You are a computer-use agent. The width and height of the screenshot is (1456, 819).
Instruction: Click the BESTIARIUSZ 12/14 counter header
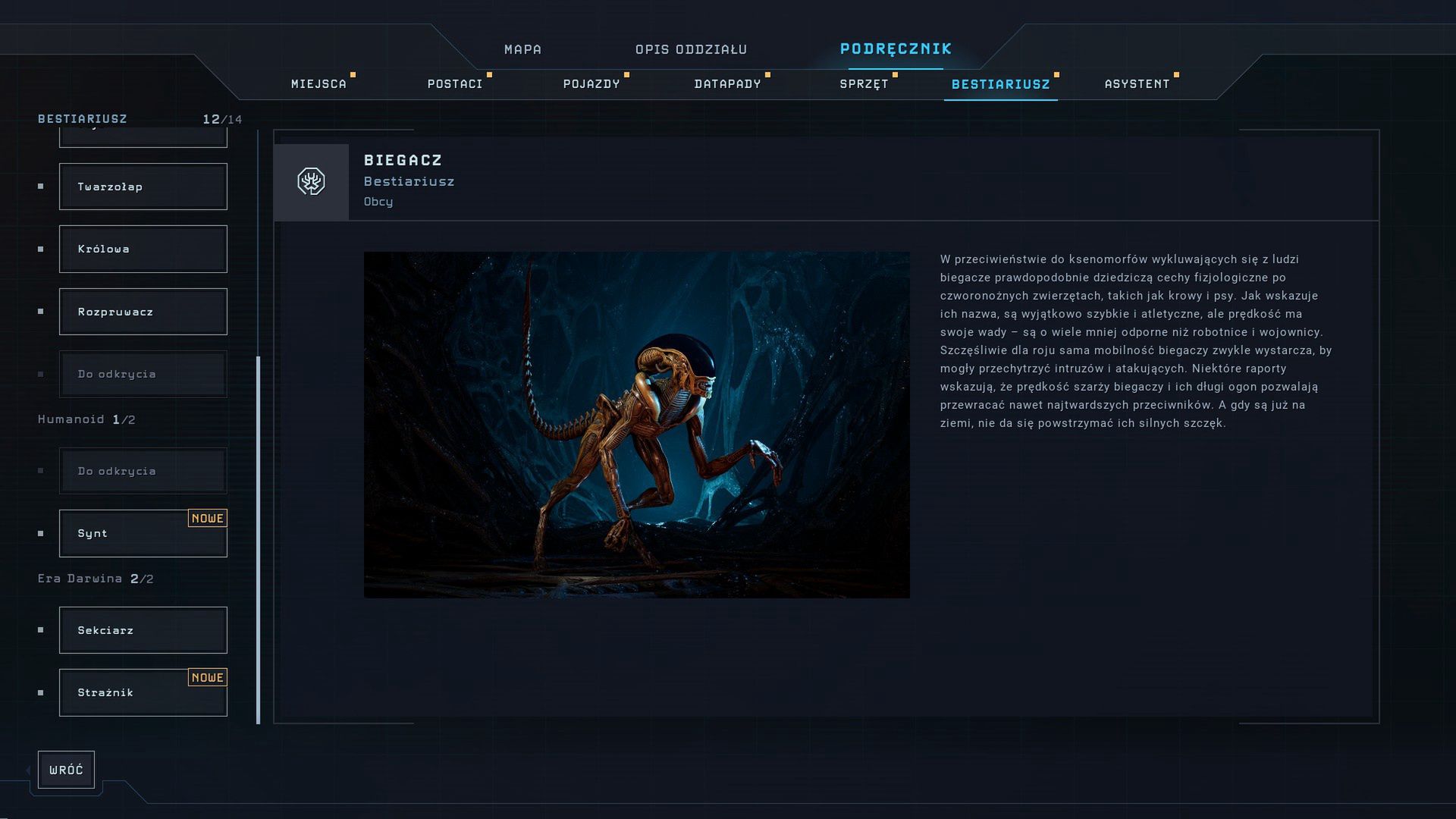tap(140, 119)
